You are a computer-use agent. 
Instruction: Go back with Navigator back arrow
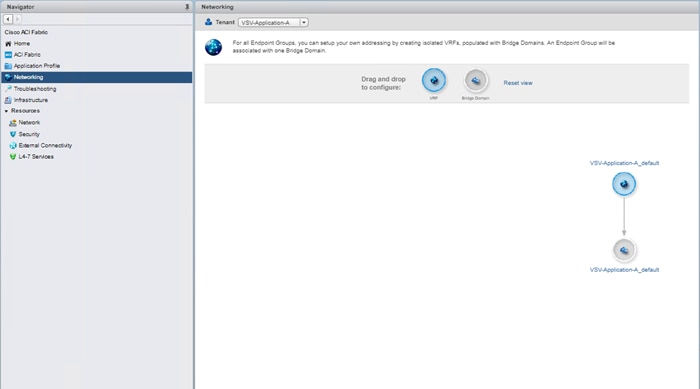(8, 19)
